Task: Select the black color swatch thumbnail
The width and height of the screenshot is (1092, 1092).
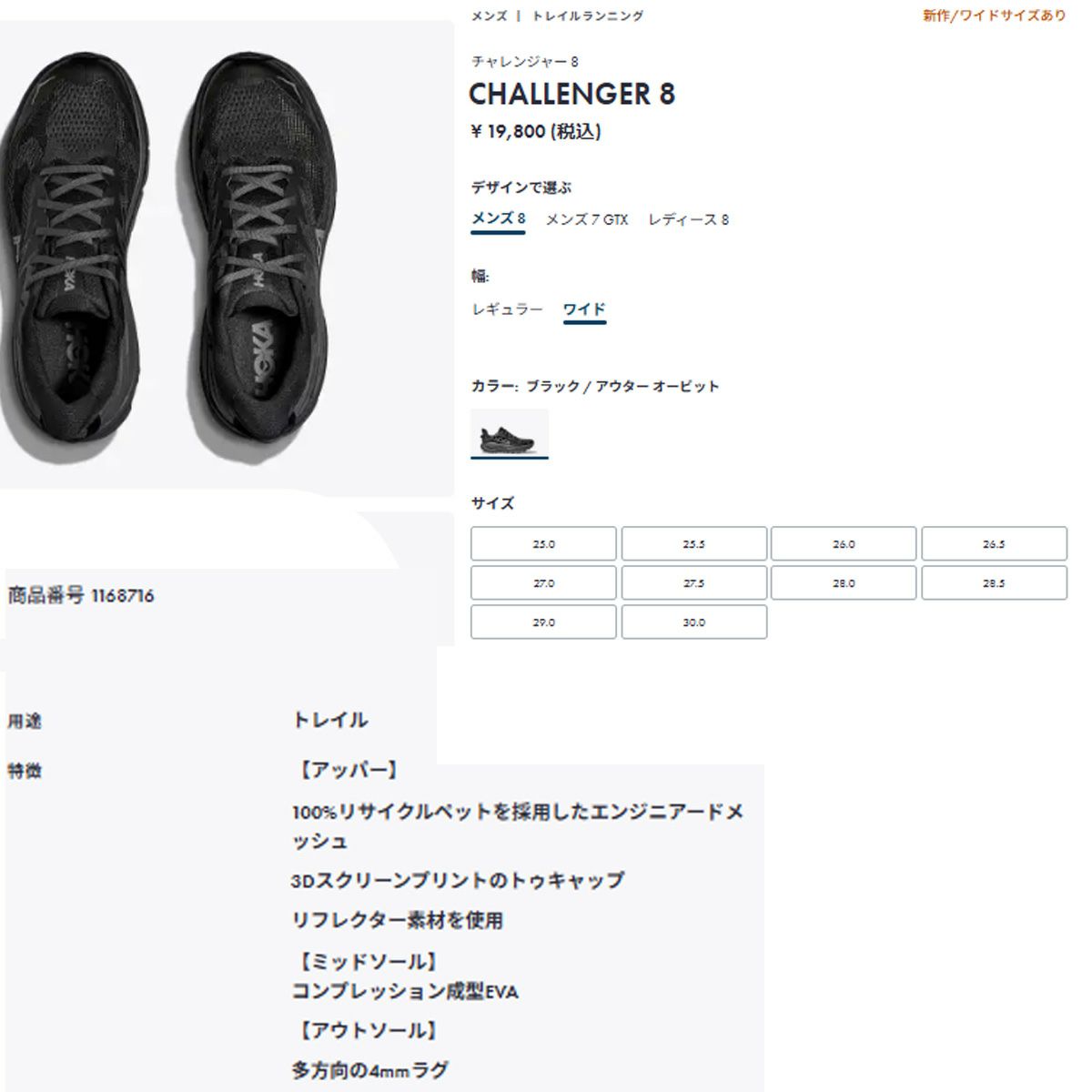Action: 510,433
